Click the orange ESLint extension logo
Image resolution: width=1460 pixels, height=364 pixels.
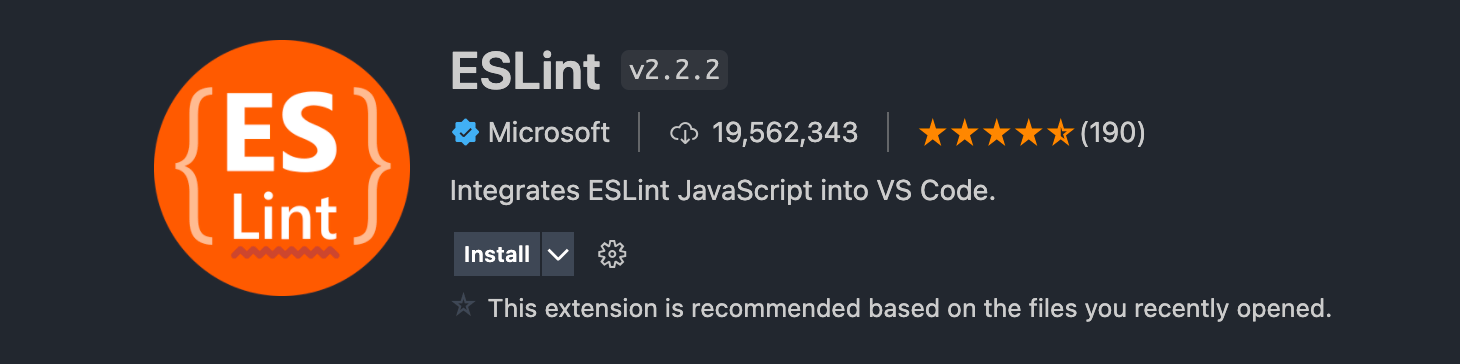(x=281, y=168)
